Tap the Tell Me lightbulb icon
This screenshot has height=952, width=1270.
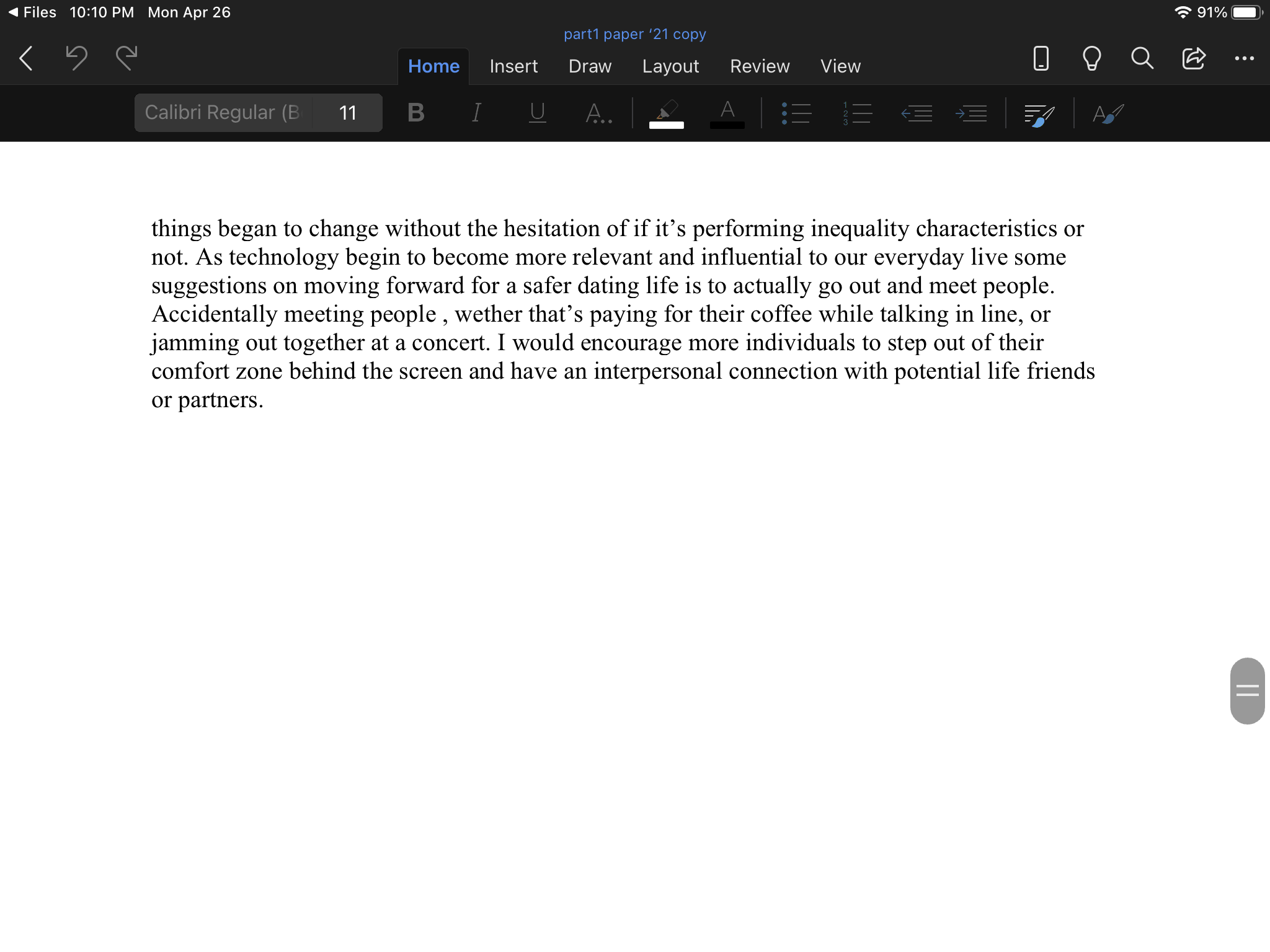tap(1091, 58)
